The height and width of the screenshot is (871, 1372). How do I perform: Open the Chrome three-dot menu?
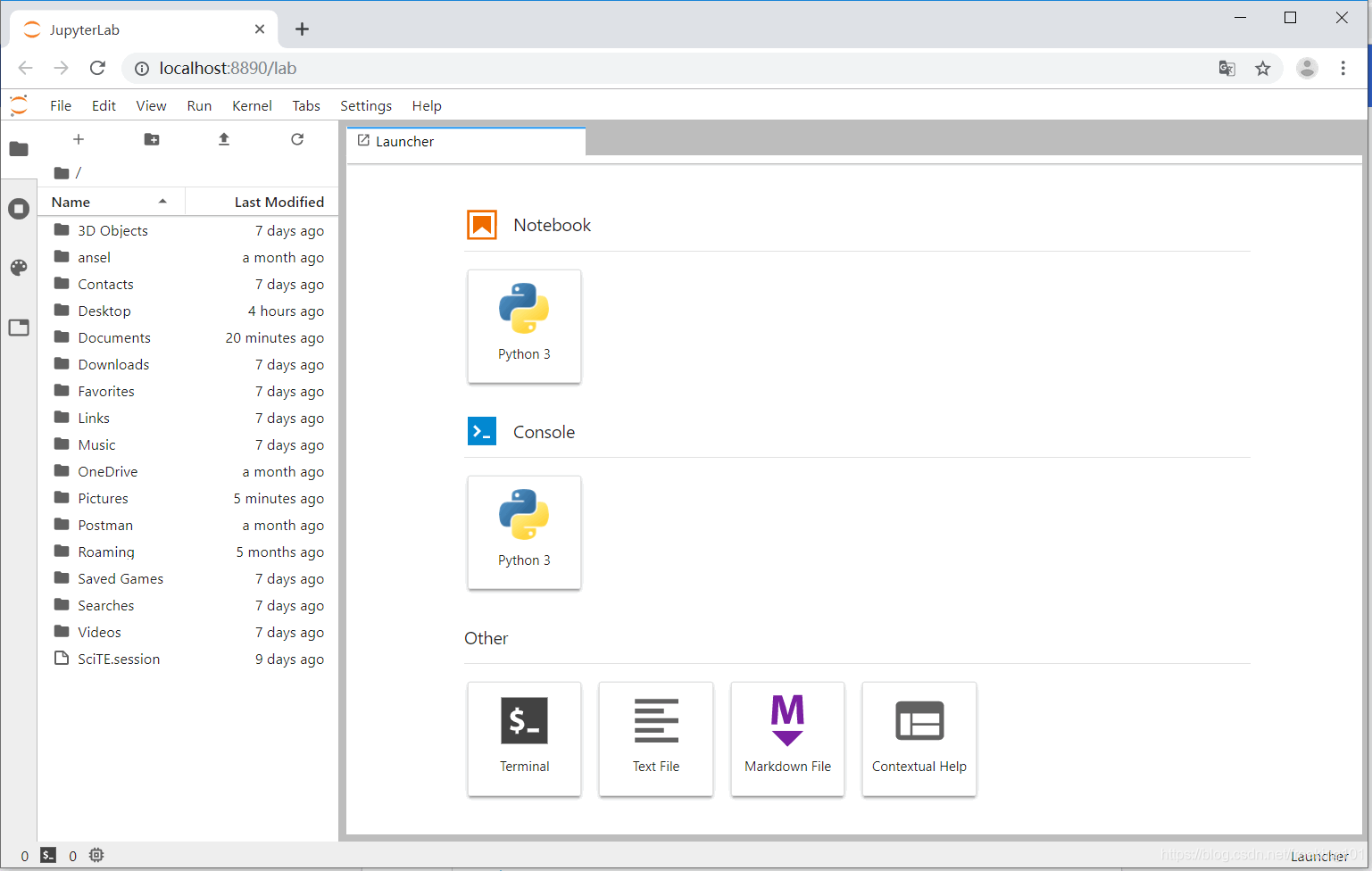tap(1343, 68)
